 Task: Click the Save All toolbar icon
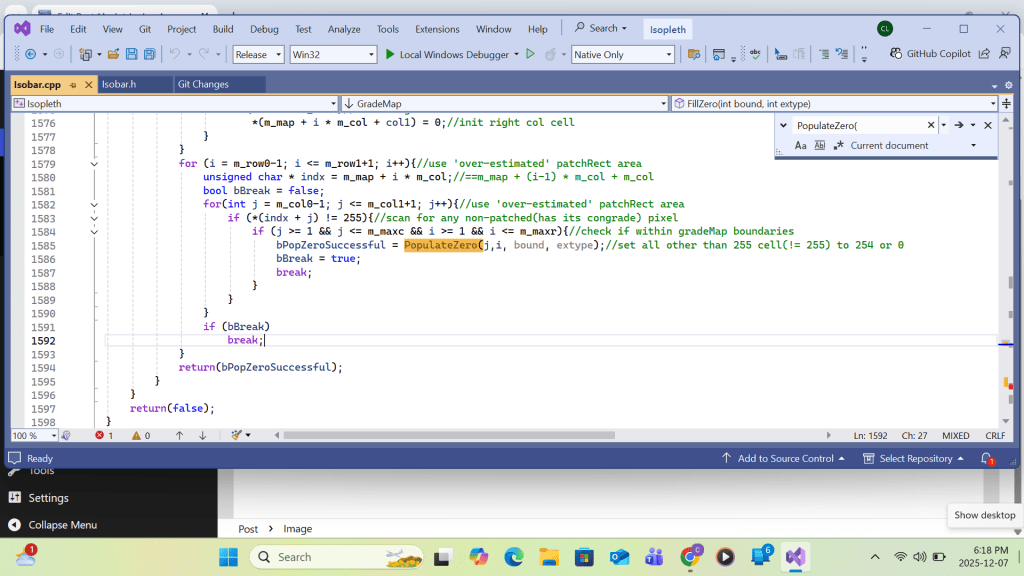click(149, 54)
